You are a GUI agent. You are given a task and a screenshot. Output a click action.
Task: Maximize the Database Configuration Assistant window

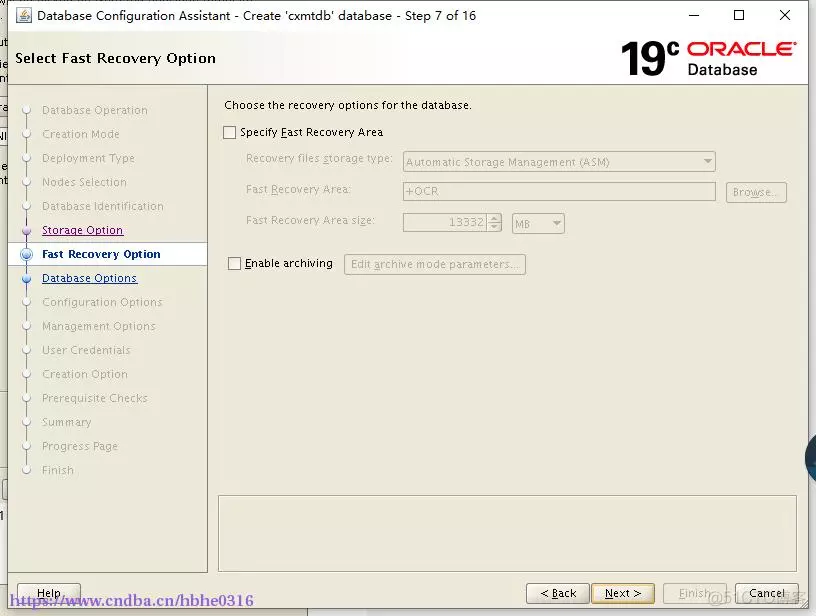pos(739,16)
